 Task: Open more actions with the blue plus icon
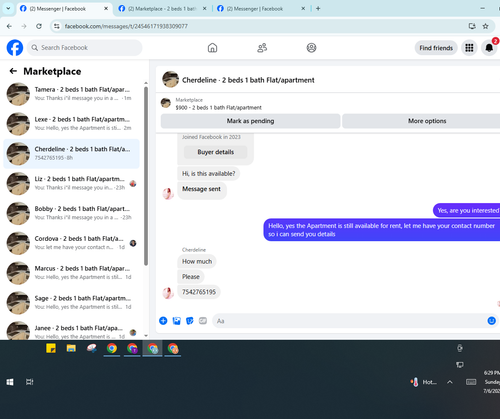coord(163,321)
